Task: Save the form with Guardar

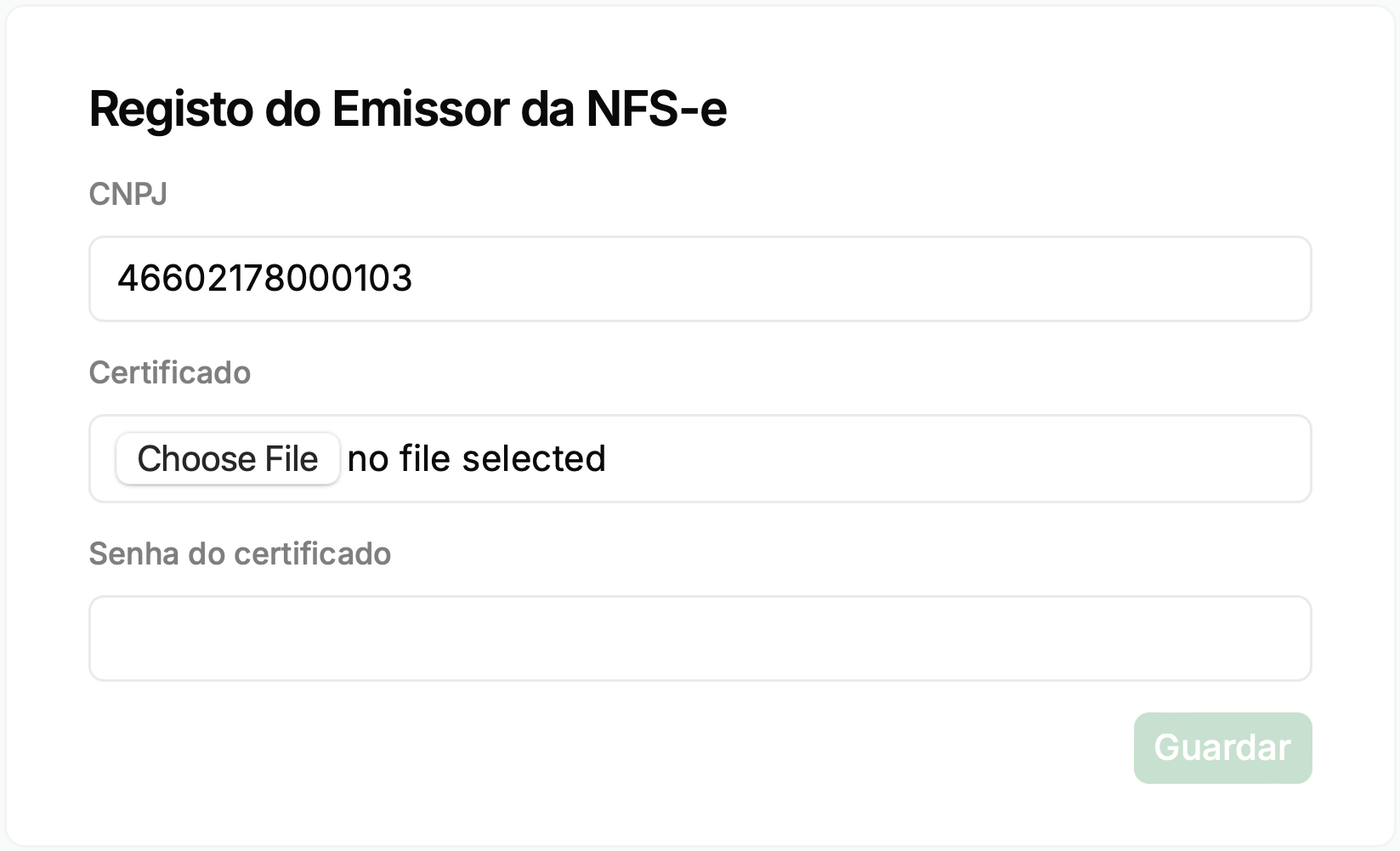Action: [x=1222, y=748]
